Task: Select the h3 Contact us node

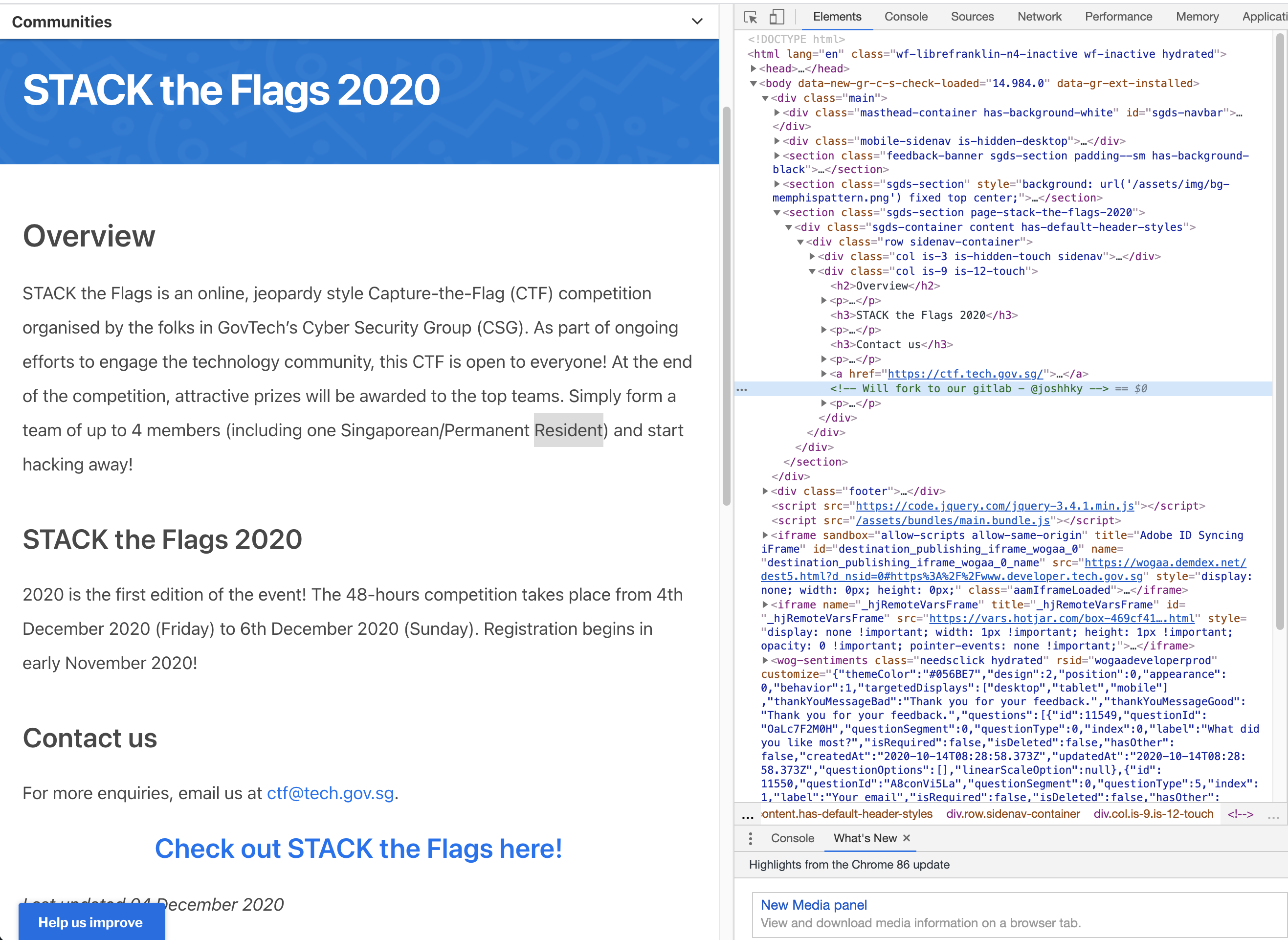Action: [891, 344]
